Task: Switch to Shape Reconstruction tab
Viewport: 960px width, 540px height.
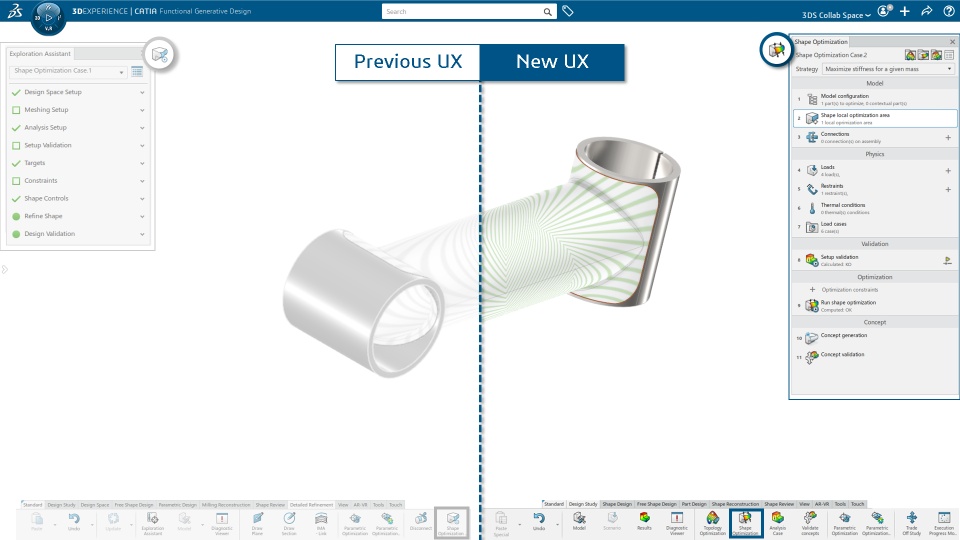Action: pyautogui.click(x=735, y=504)
